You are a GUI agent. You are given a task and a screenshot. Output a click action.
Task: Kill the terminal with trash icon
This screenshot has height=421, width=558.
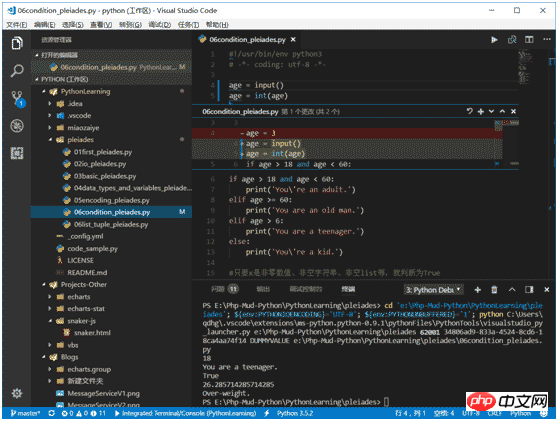[494, 290]
